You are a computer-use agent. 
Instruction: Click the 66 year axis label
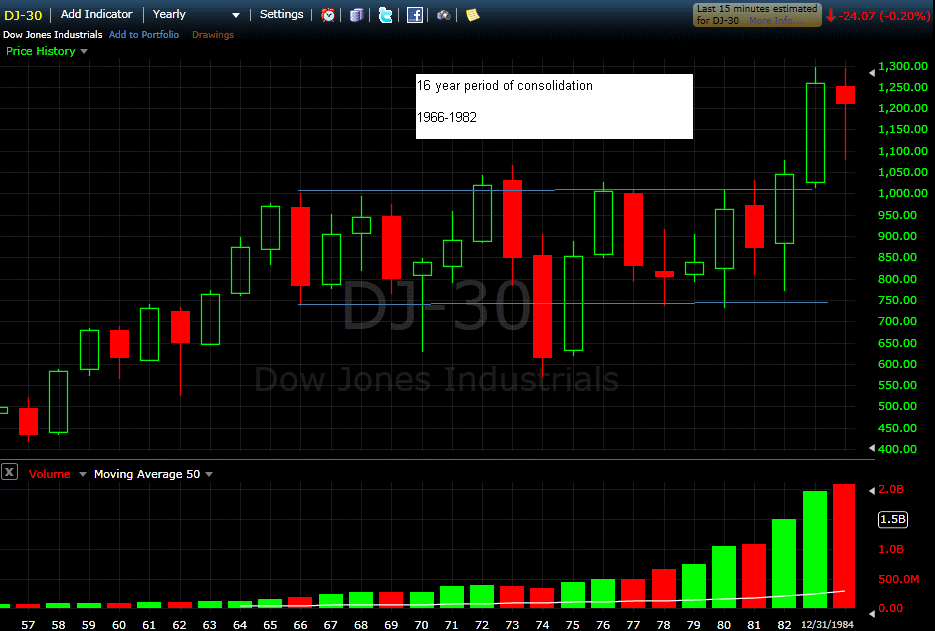pos(300,624)
